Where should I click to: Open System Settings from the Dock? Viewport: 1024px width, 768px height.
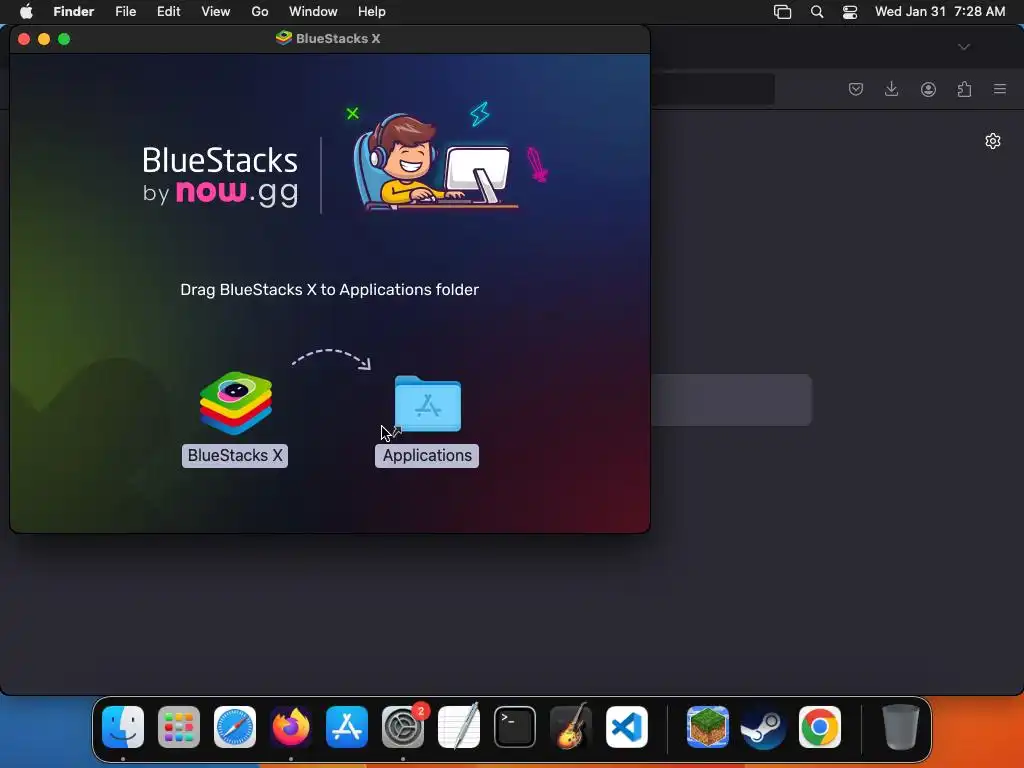[x=403, y=727]
